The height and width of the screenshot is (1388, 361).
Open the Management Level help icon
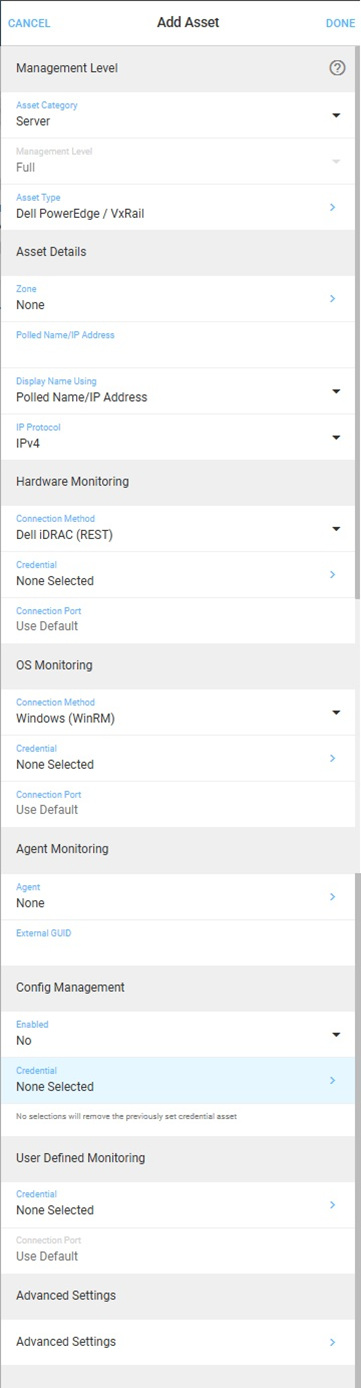pyautogui.click(x=337, y=68)
